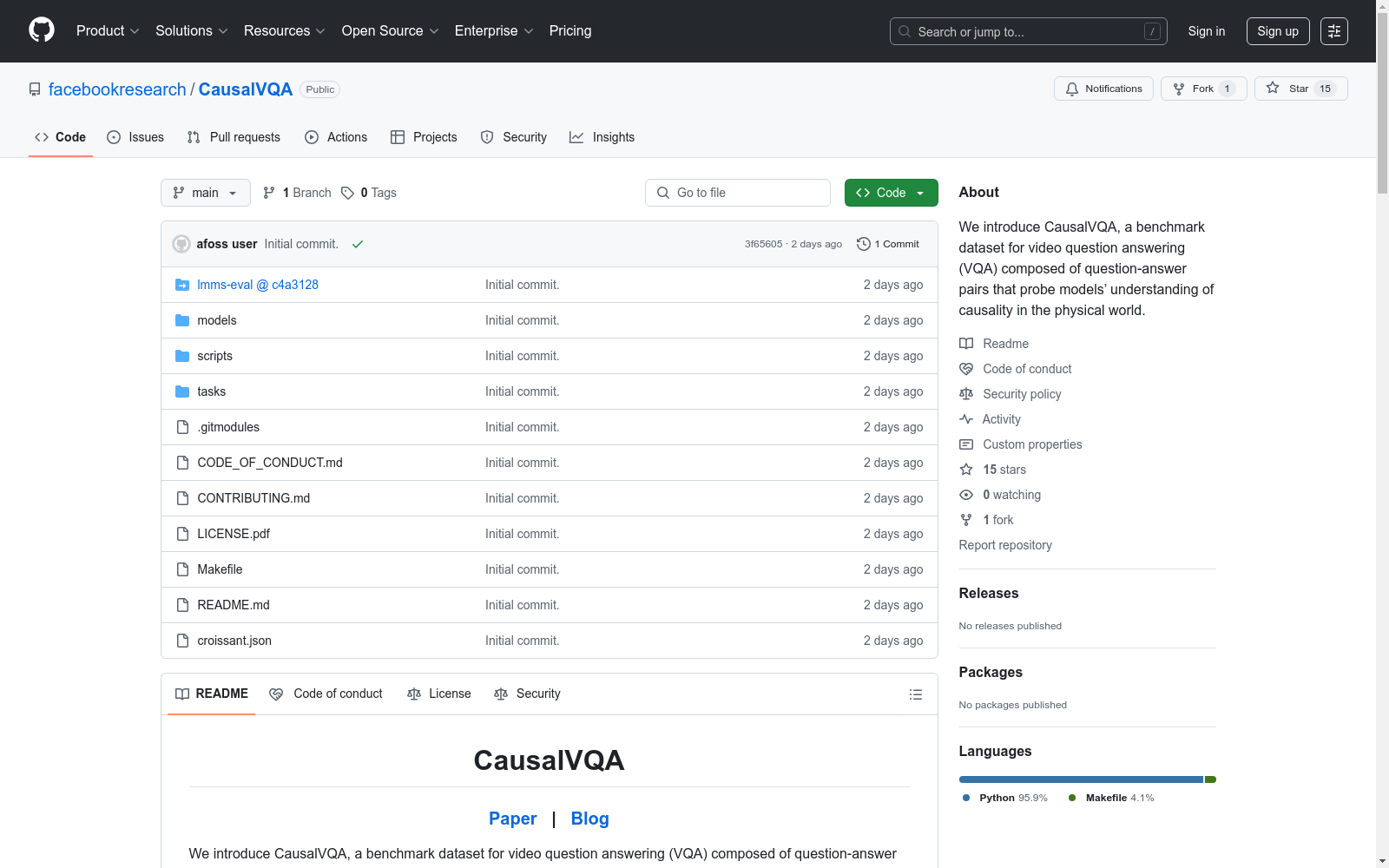The image size is (1389, 868).
Task: Open the Blog link in README
Action: 590,819
